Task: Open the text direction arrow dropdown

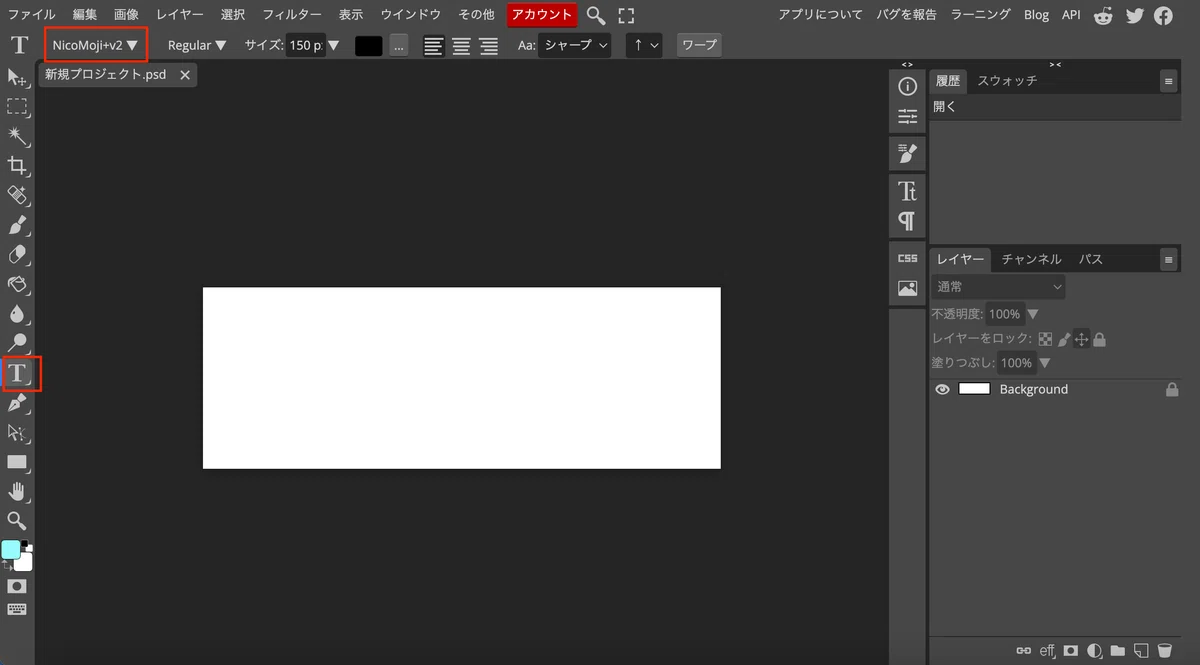Action: coord(645,45)
